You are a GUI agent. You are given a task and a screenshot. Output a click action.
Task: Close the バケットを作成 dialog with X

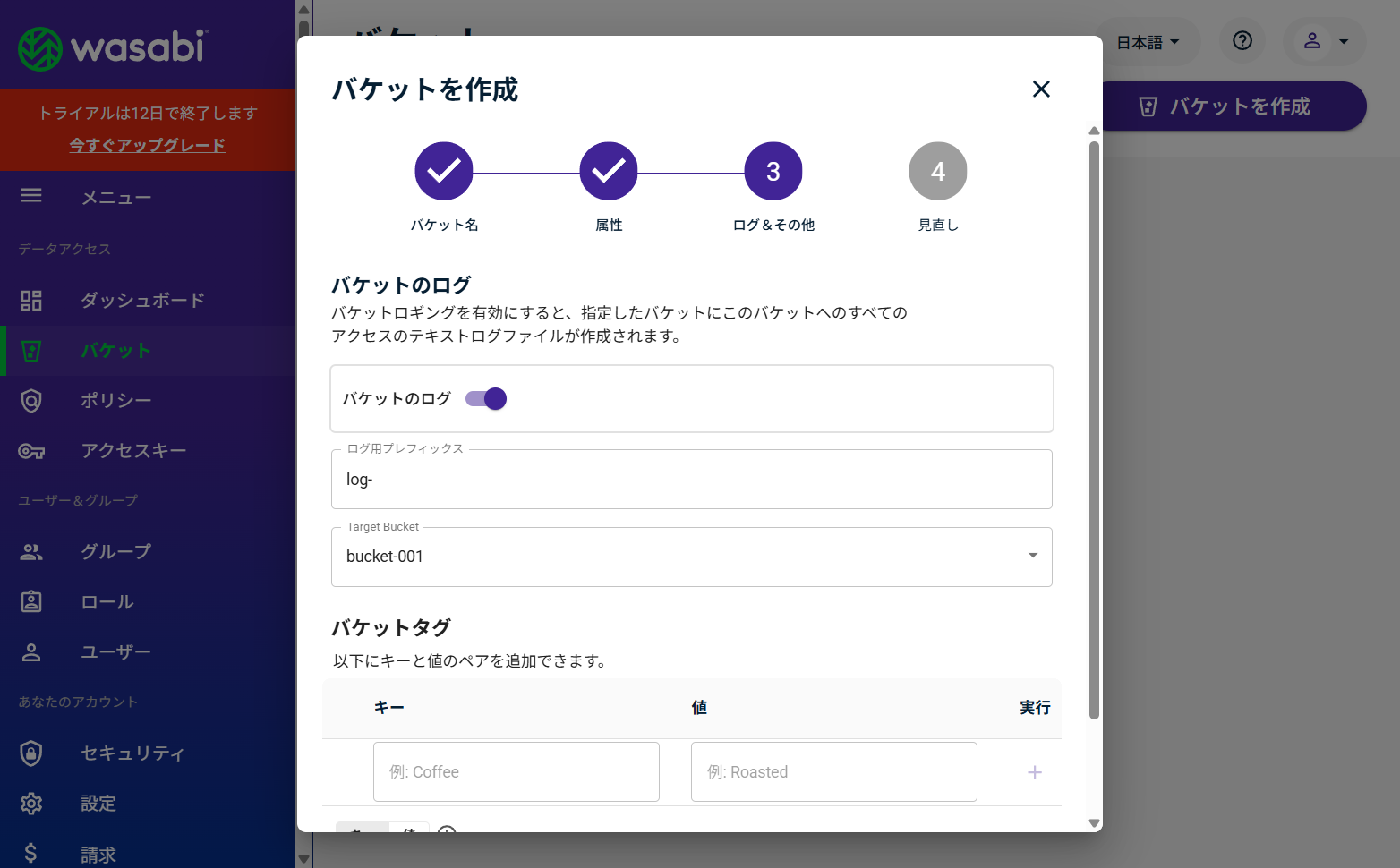(x=1041, y=89)
